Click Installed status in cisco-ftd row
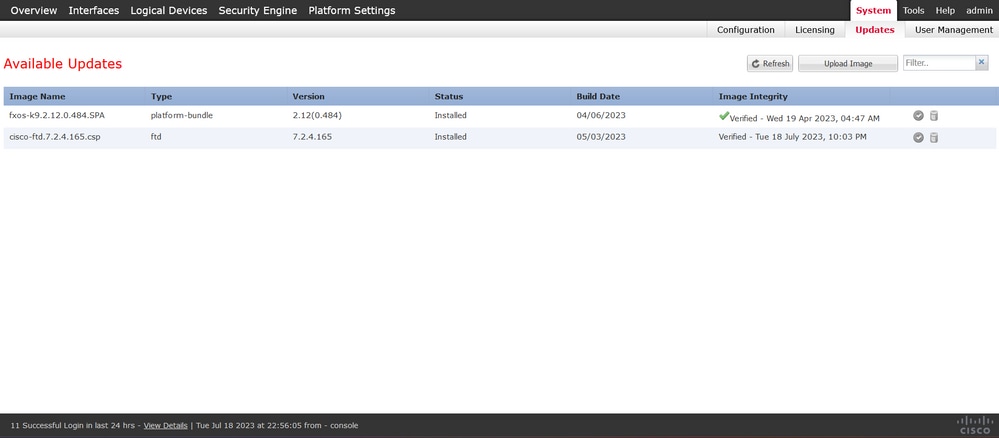Image resolution: width=999 pixels, height=438 pixels. (x=450, y=136)
